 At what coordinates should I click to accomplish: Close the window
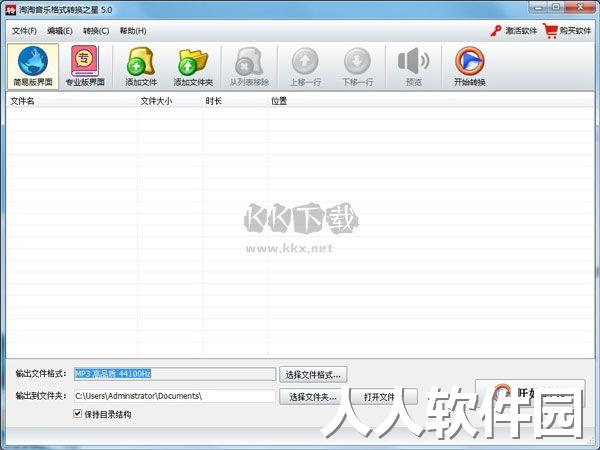pyautogui.click(x=580, y=7)
